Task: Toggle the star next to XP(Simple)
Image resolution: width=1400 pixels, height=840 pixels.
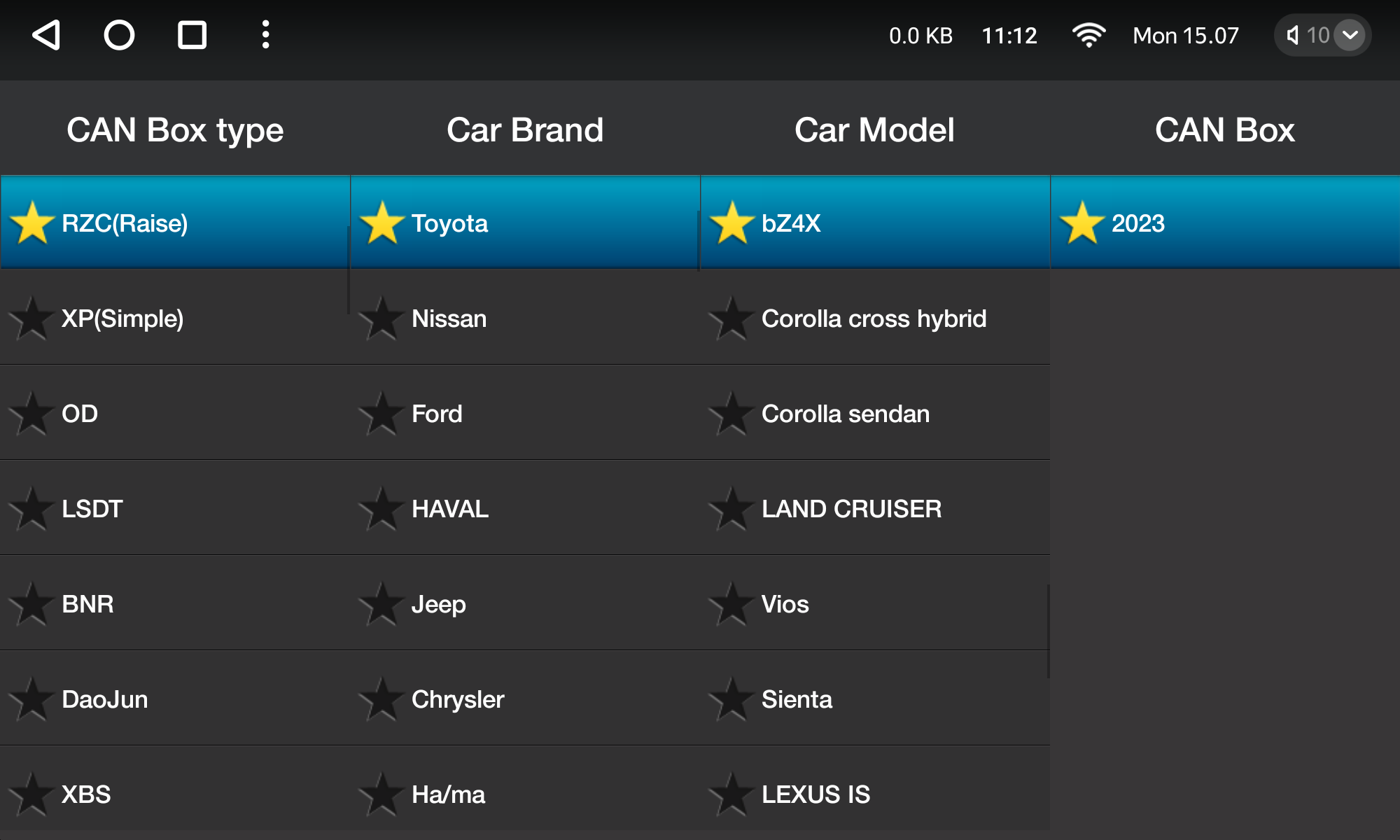Action: [31, 318]
